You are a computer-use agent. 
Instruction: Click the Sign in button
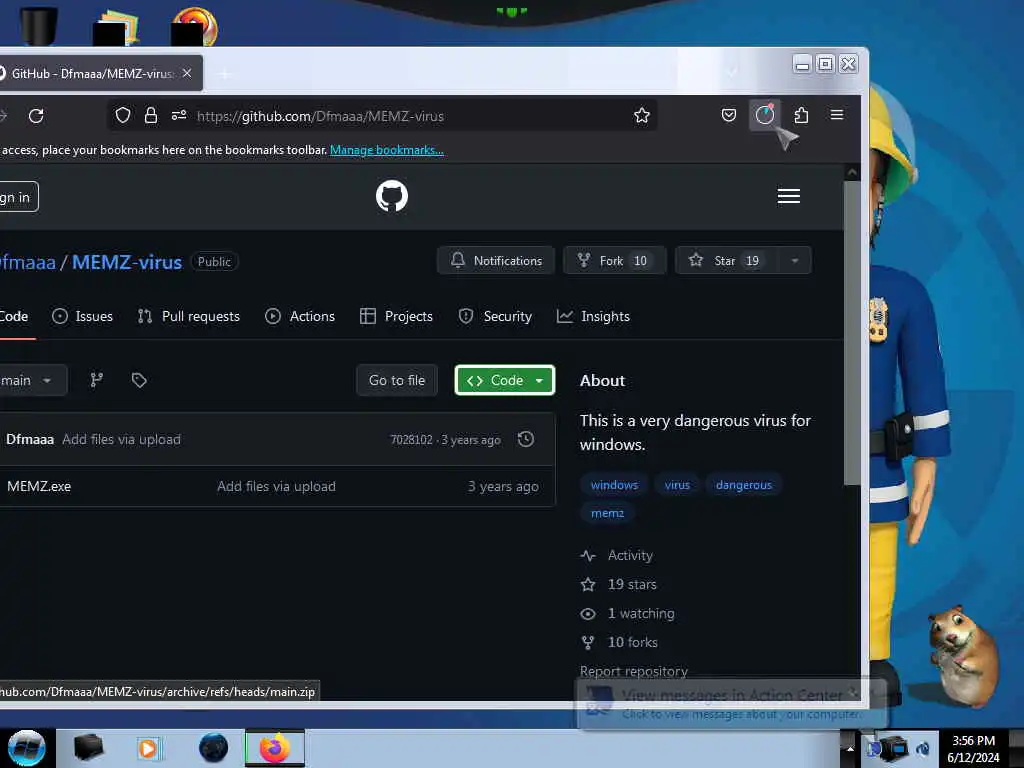click(18, 197)
